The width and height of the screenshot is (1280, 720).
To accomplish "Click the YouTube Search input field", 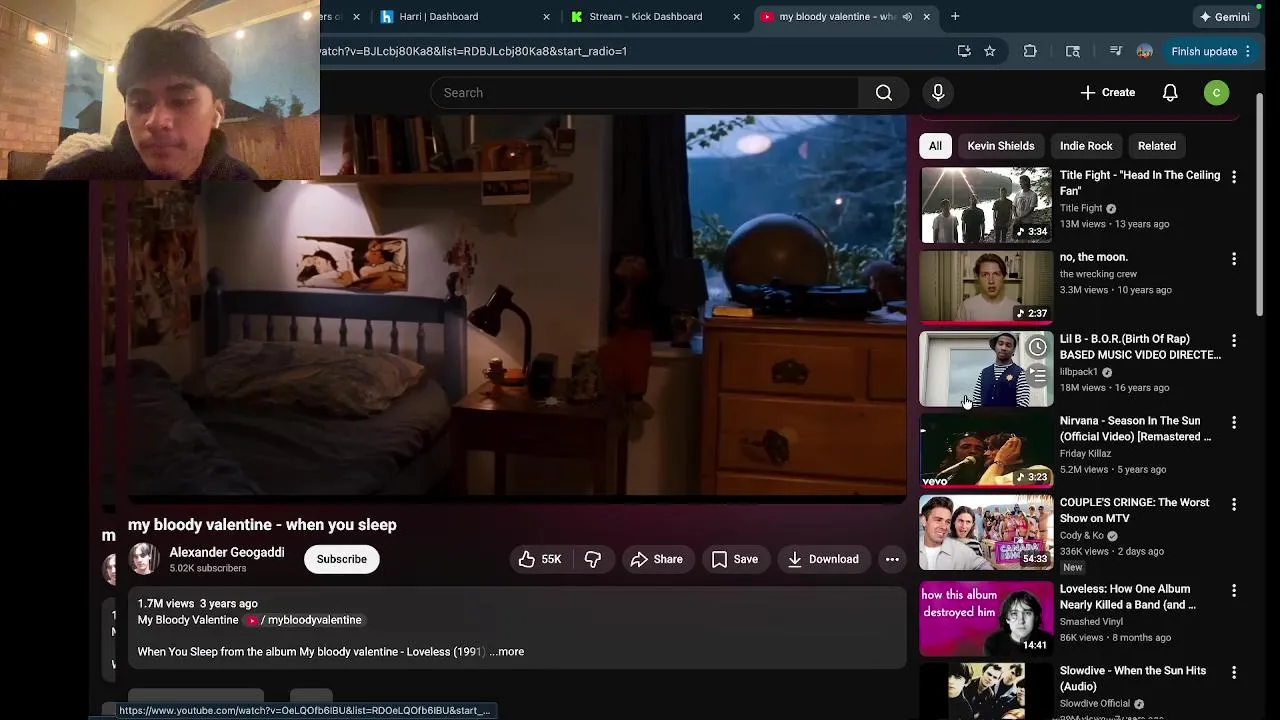I will point(645,93).
